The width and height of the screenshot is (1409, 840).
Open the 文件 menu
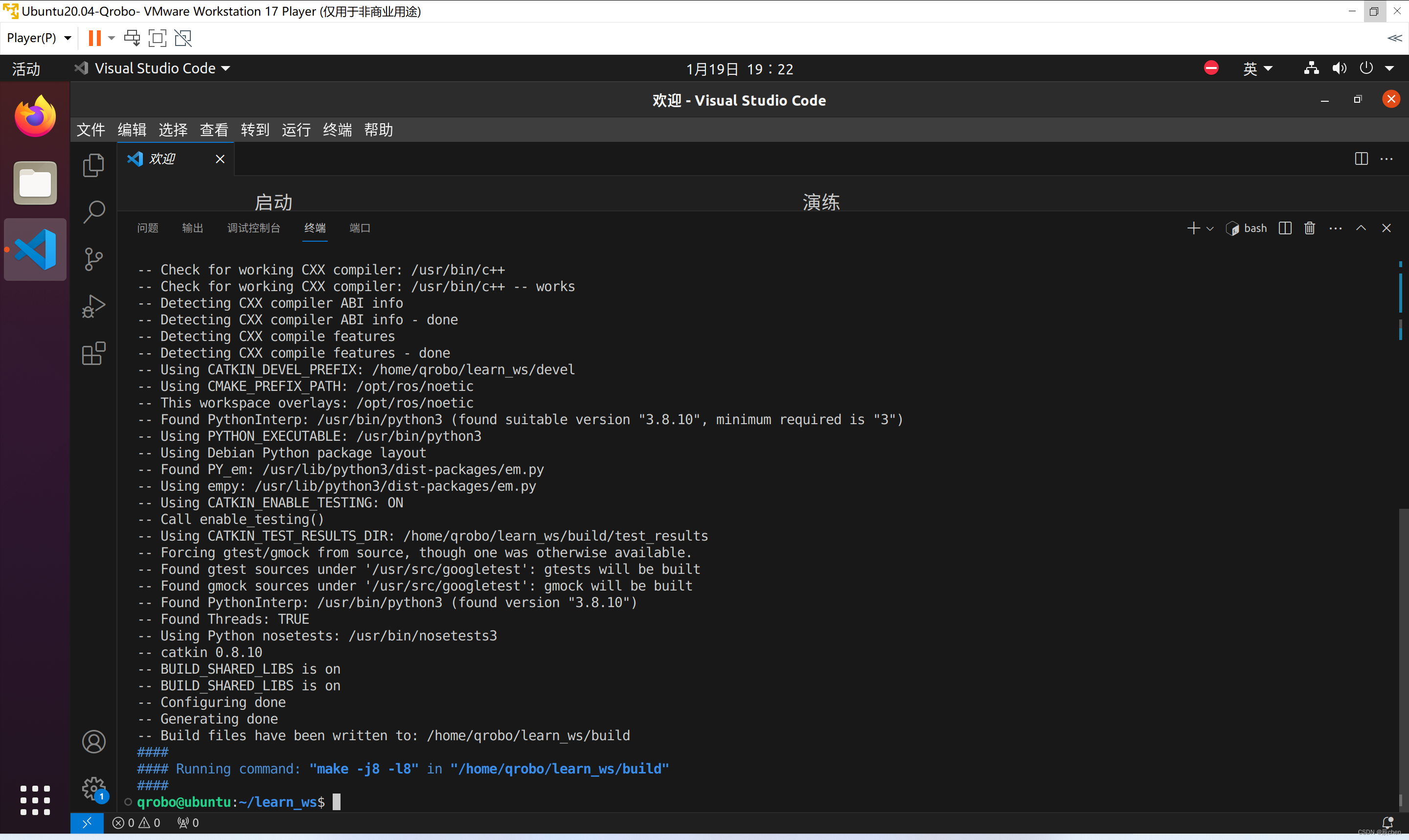pyautogui.click(x=91, y=130)
